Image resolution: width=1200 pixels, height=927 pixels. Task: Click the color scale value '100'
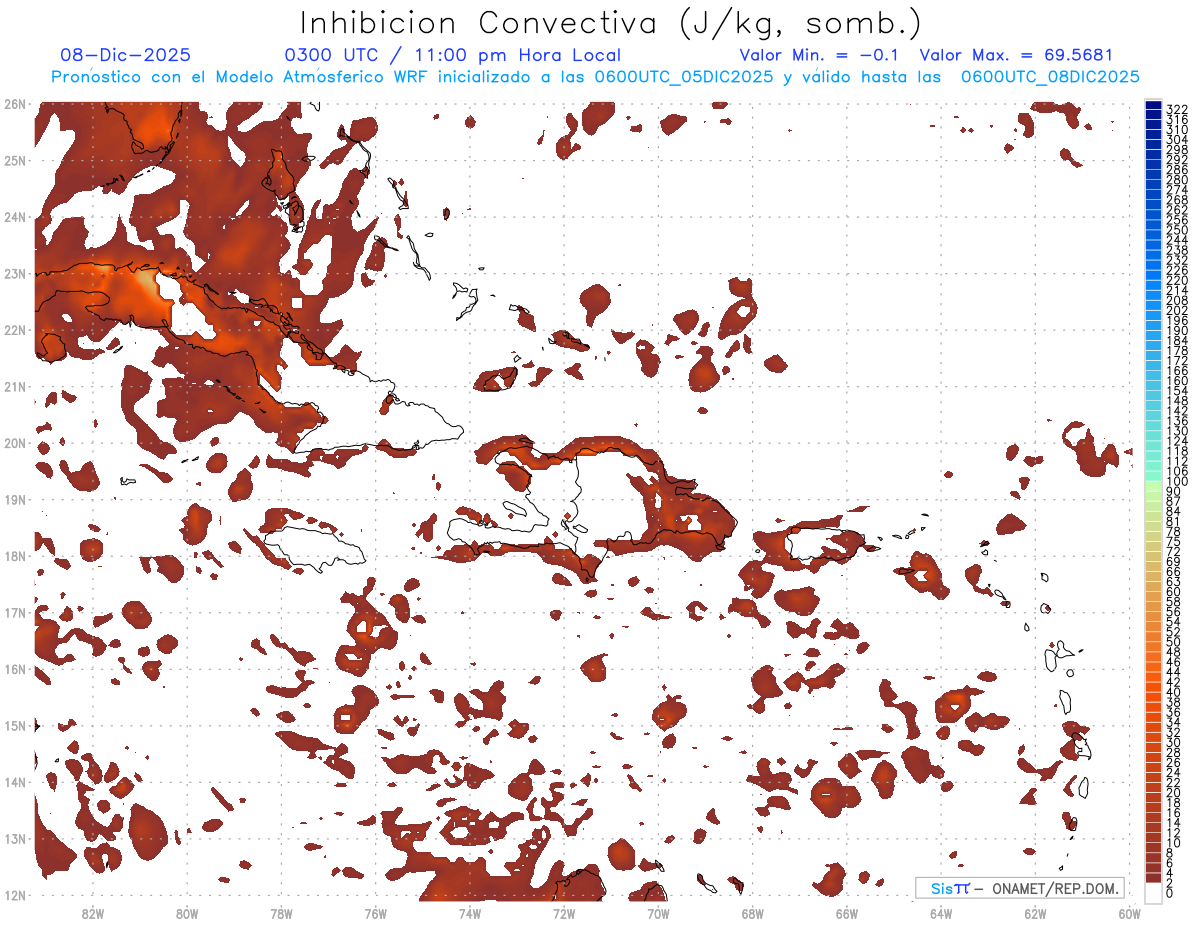(x=1176, y=482)
